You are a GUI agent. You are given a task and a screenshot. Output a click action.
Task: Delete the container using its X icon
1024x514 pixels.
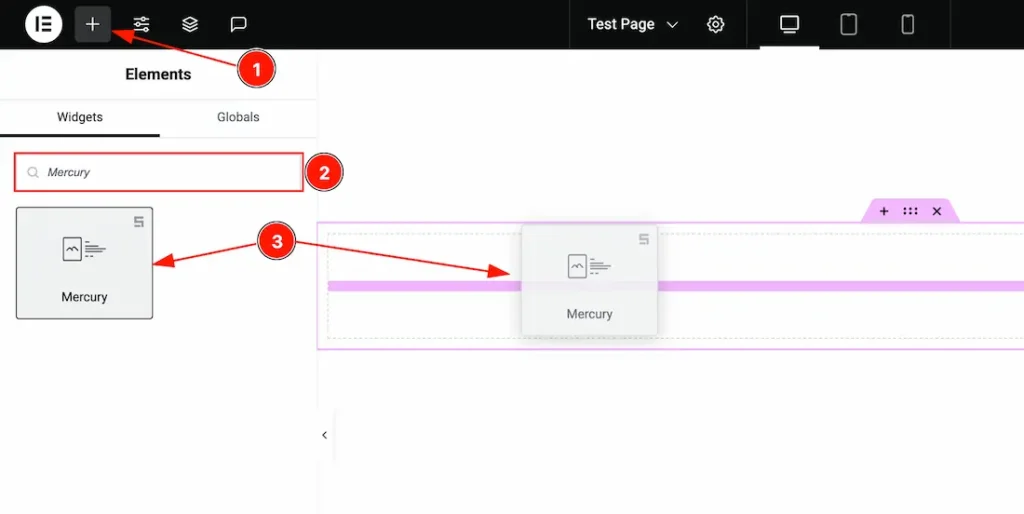pyautogui.click(x=937, y=211)
